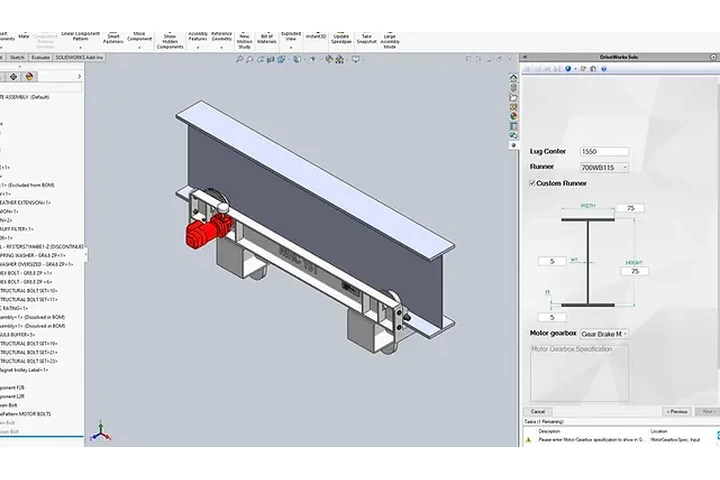
Task: Click the Bill of Materials tool
Action: [x=267, y=39]
